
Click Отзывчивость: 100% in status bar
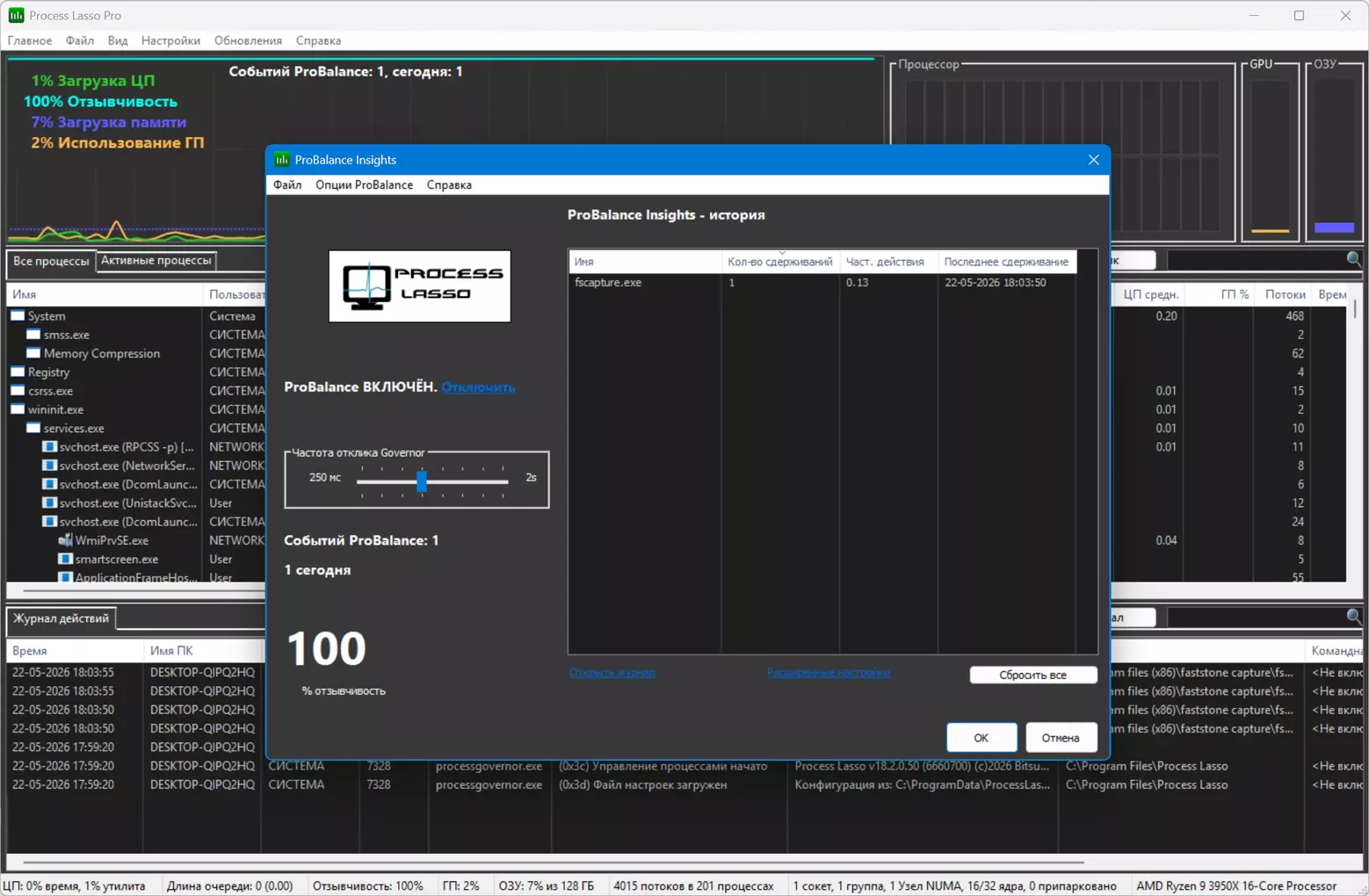tap(367, 885)
